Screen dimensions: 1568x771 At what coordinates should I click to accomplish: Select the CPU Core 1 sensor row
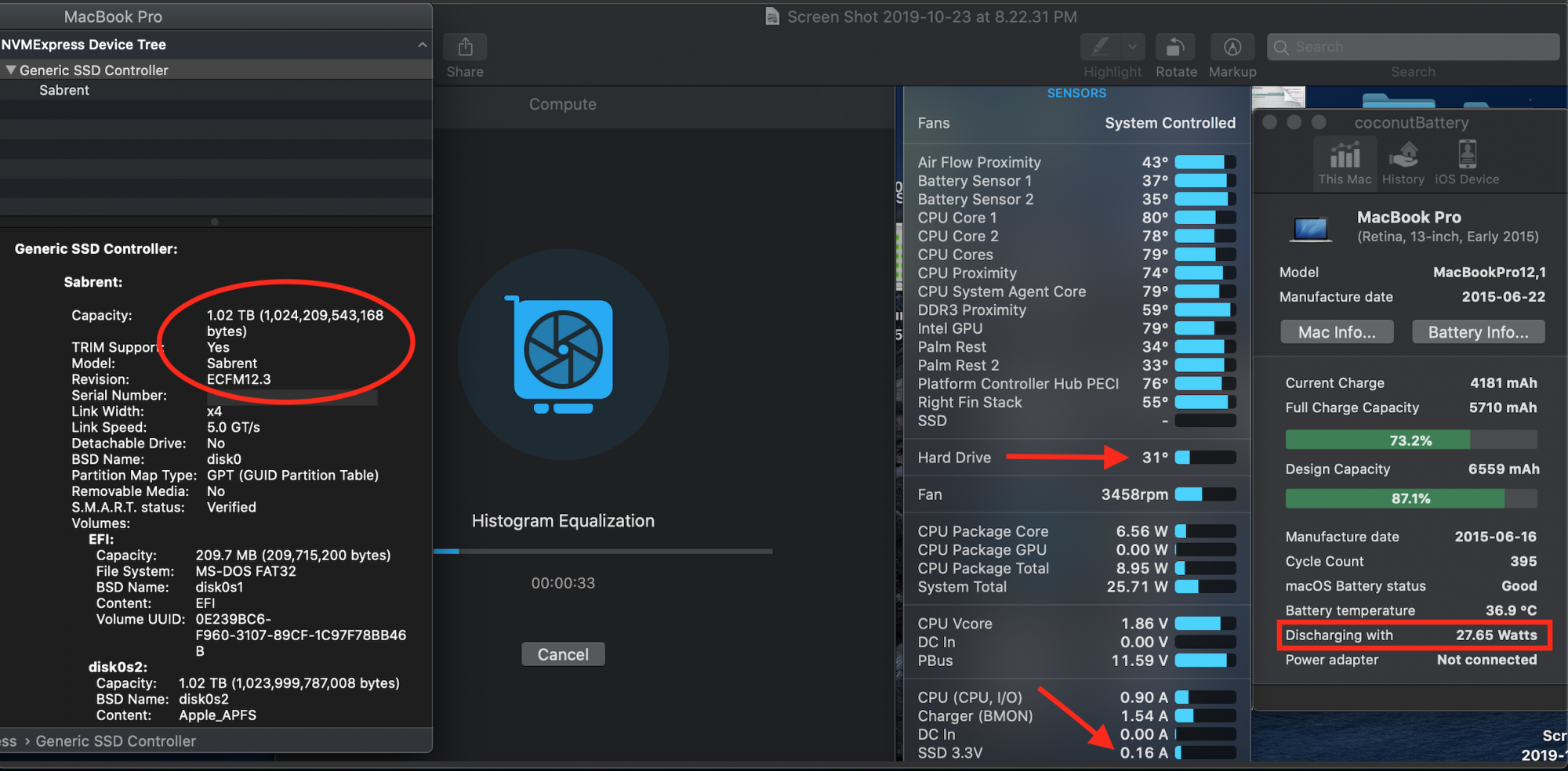(1076, 218)
